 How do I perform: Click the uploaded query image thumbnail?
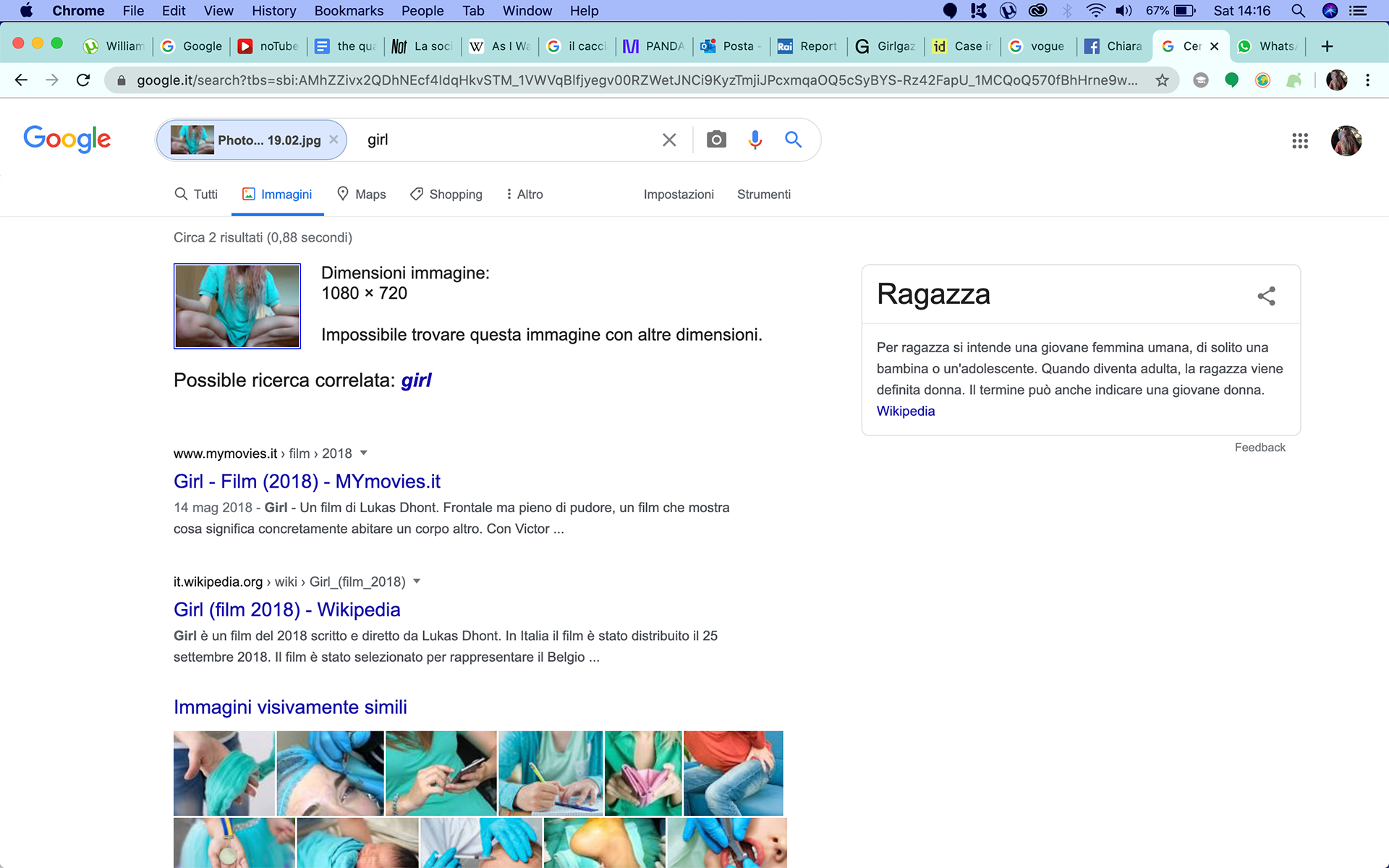[x=237, y=306]
